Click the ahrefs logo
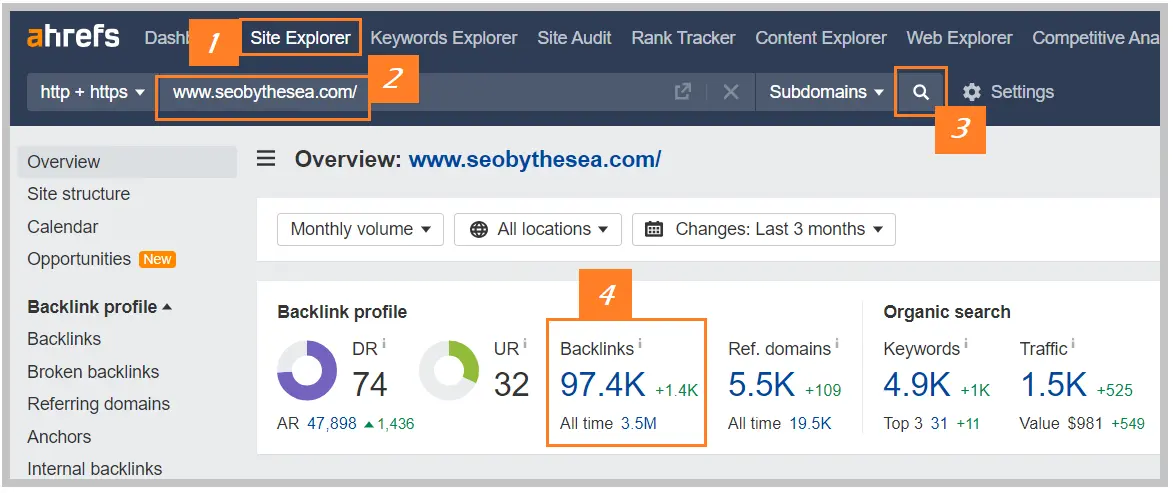 click(73, 37)
